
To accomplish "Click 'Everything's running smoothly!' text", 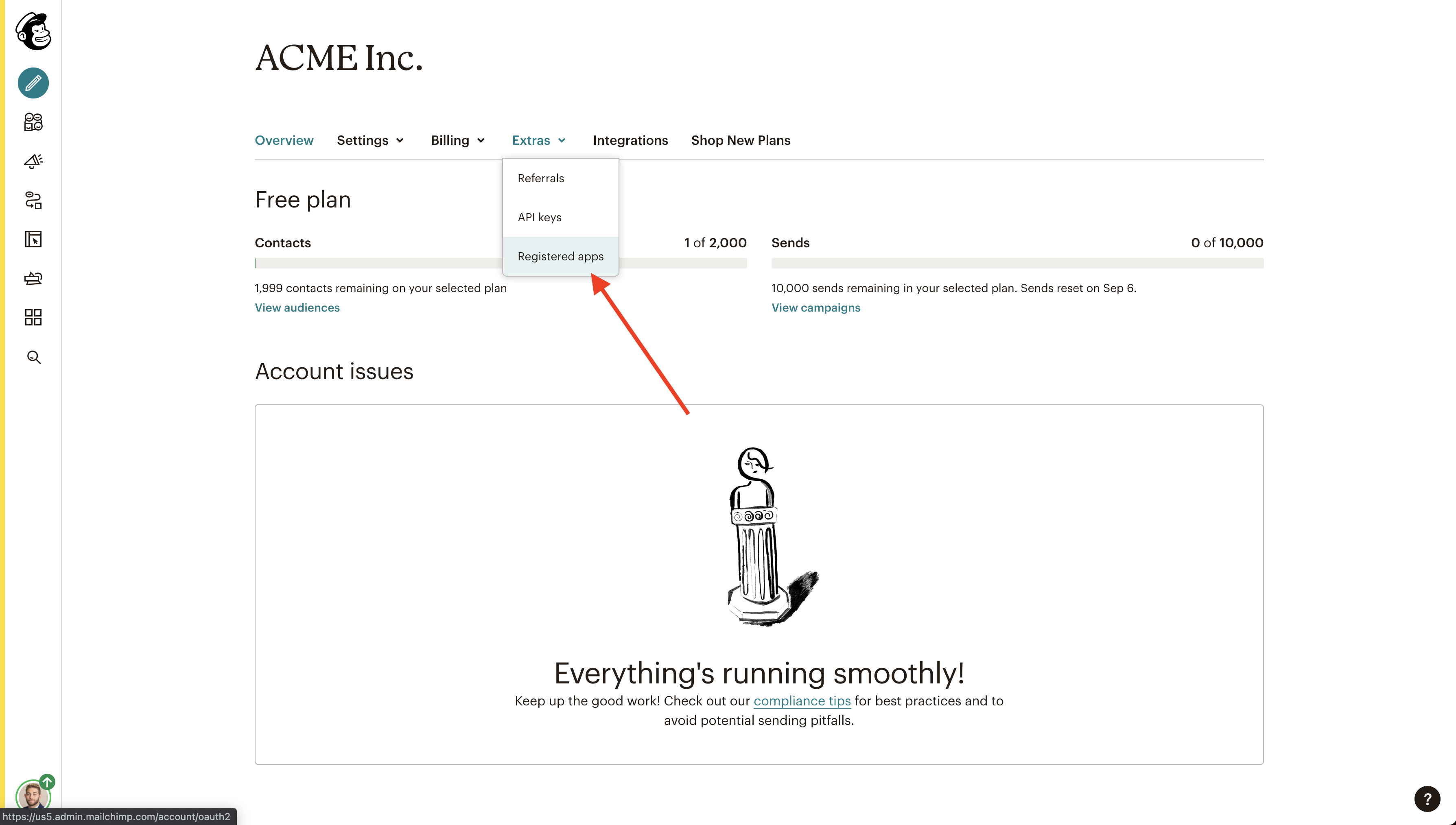I will pos(759,673).
